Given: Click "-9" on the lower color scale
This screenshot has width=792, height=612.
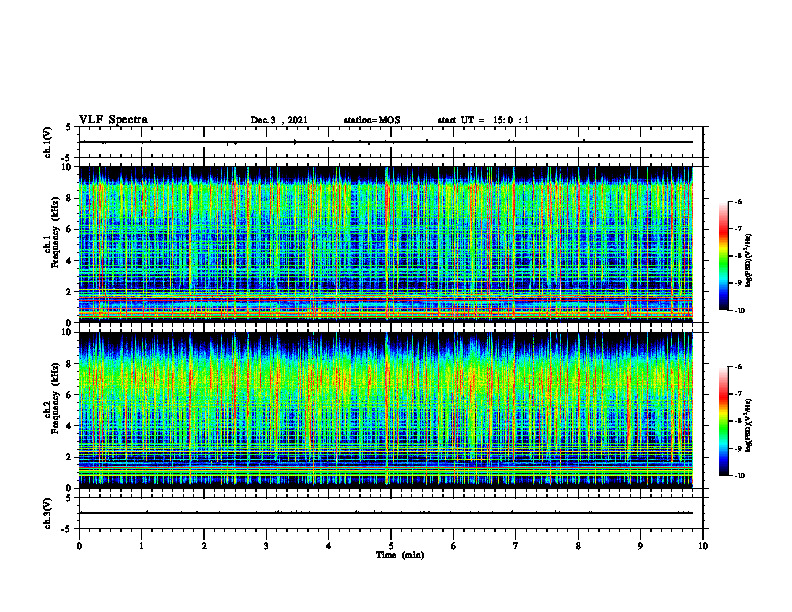Looking at the screenshot, I should click(738, 448).
